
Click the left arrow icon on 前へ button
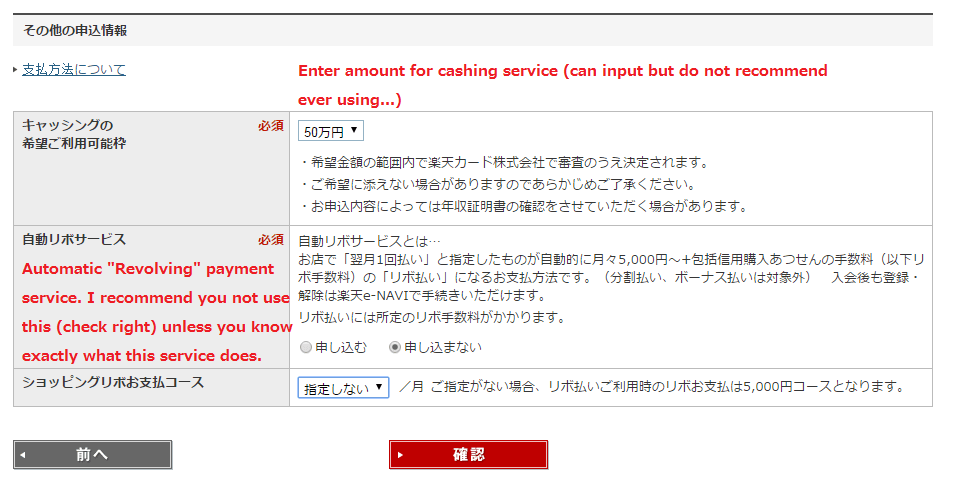(x=23, y=455)
